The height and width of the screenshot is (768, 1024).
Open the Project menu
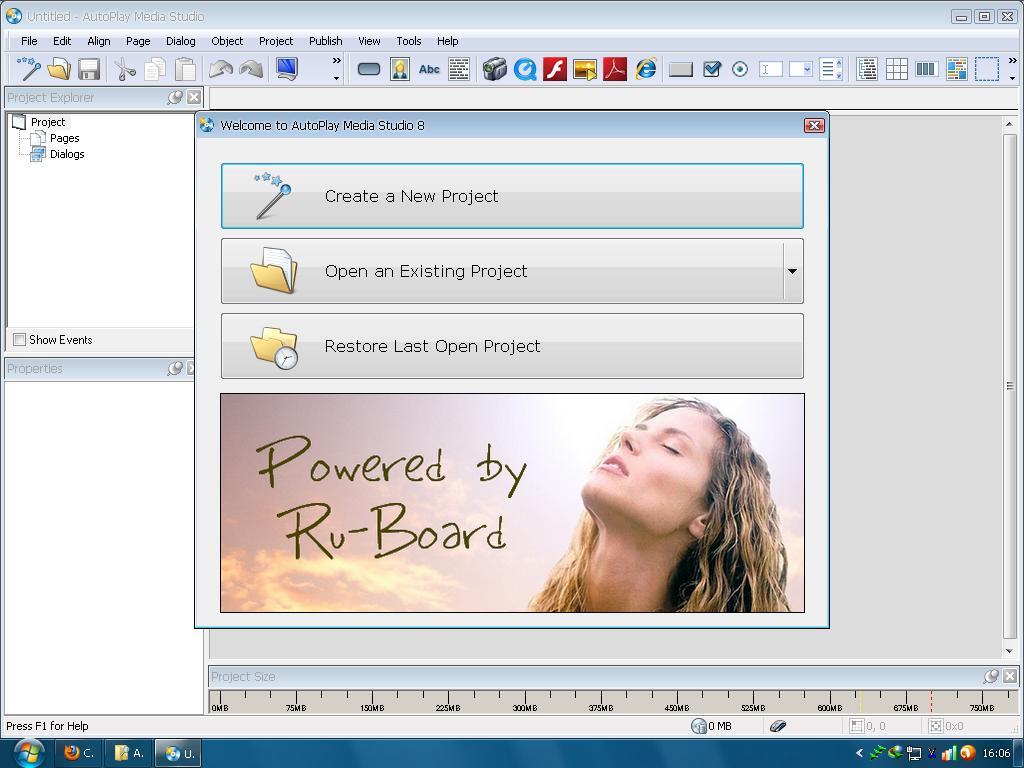click(x=276, y=40)
